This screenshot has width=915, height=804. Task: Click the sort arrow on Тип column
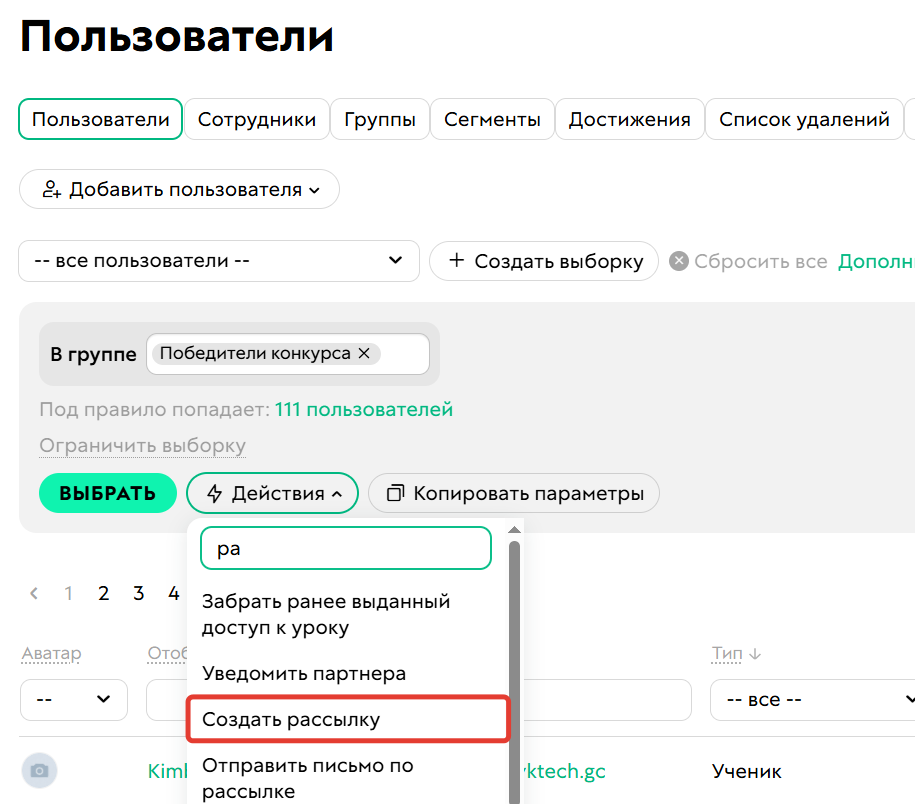tap(753, 652)
